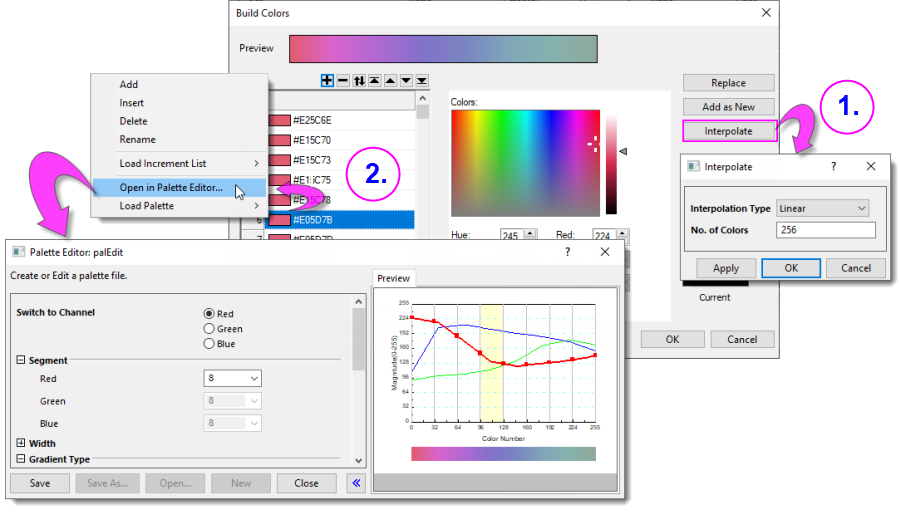Click the luminance slider bar
Screen dimensions: 899x514
point(611,164)
